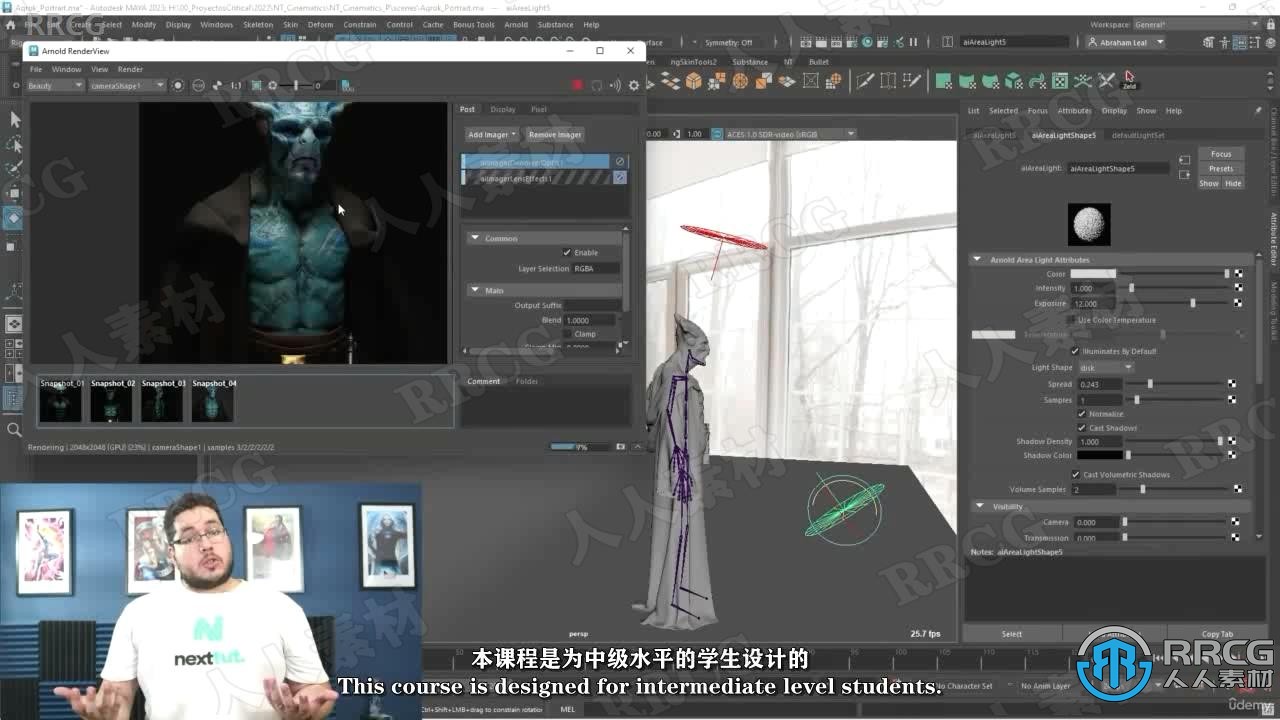Open the cameraShape1 camera dropdown
This screenshot has height=720, width=1280.
tap(128, 86)
